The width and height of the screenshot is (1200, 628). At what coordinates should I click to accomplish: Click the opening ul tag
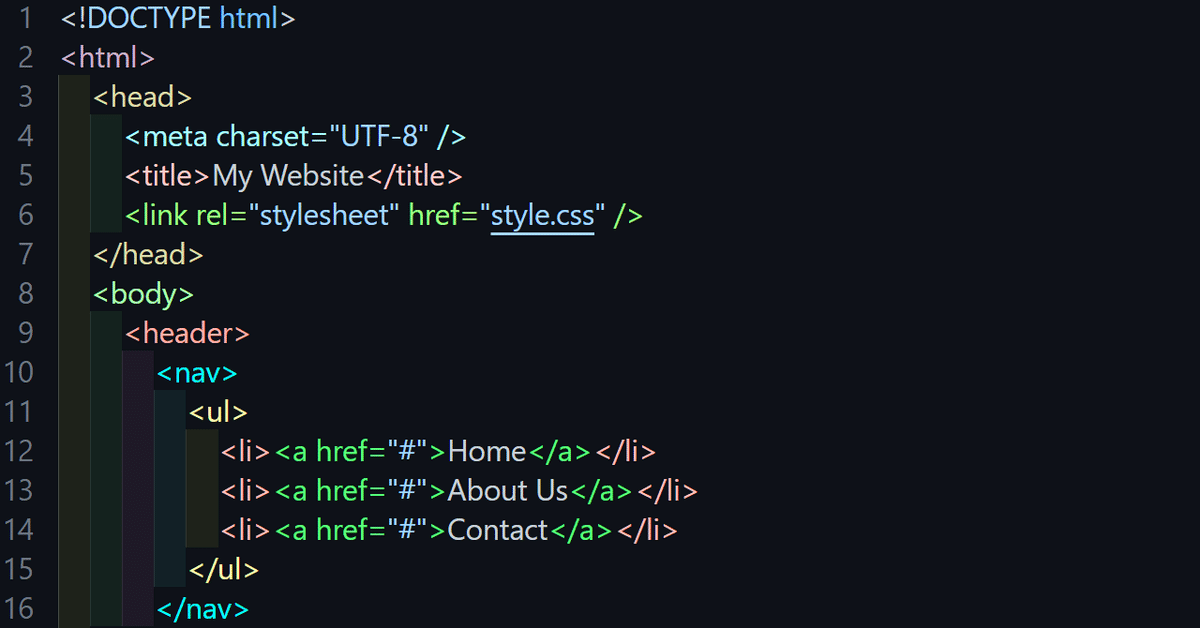pos(218,412)
